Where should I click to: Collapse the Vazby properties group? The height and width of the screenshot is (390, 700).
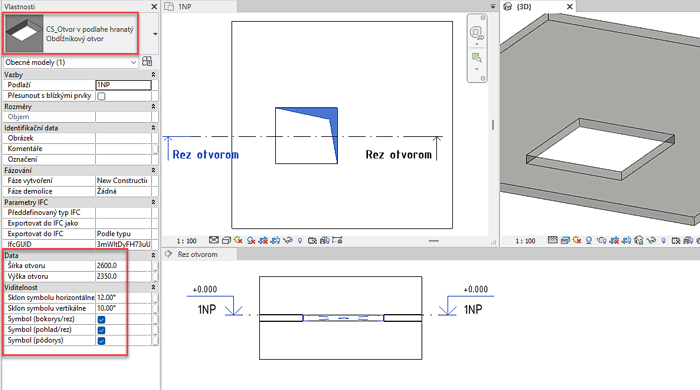[x=153, y=75]
